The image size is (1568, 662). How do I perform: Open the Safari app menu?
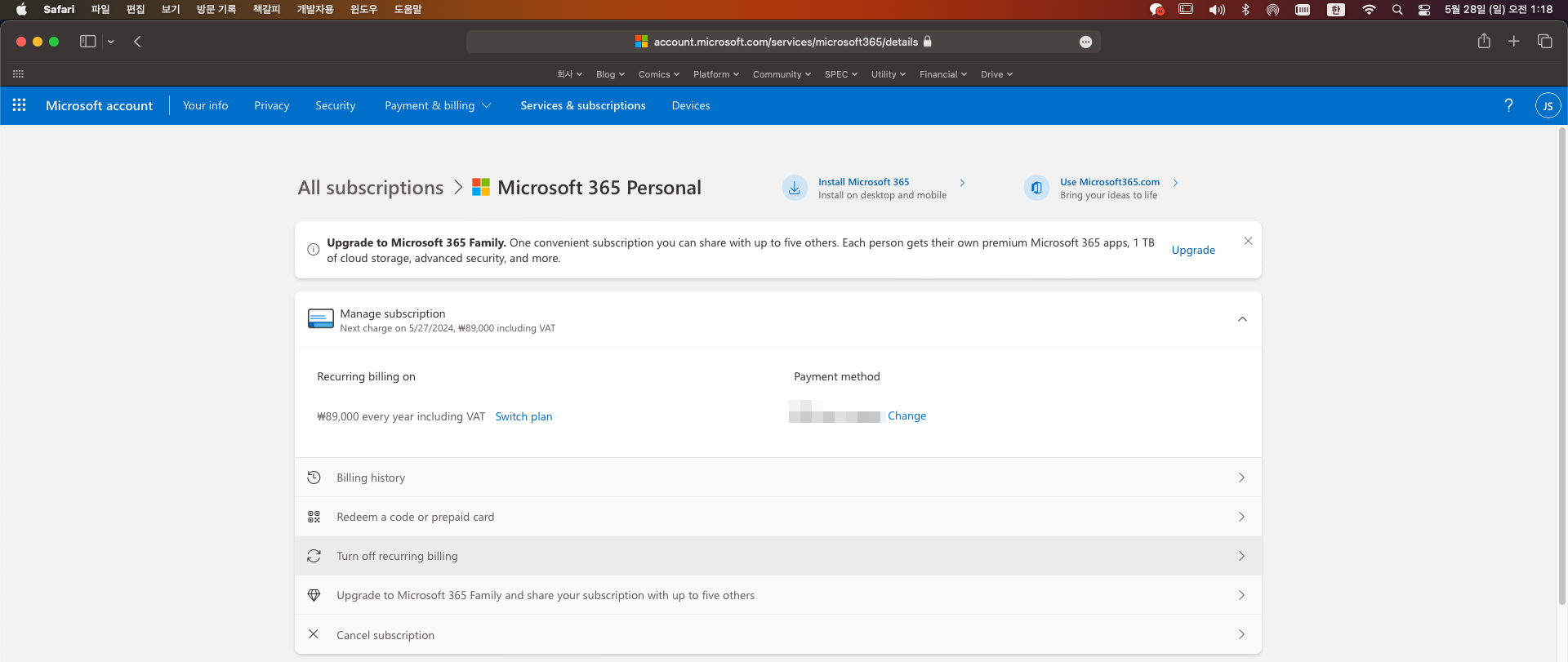59,10
